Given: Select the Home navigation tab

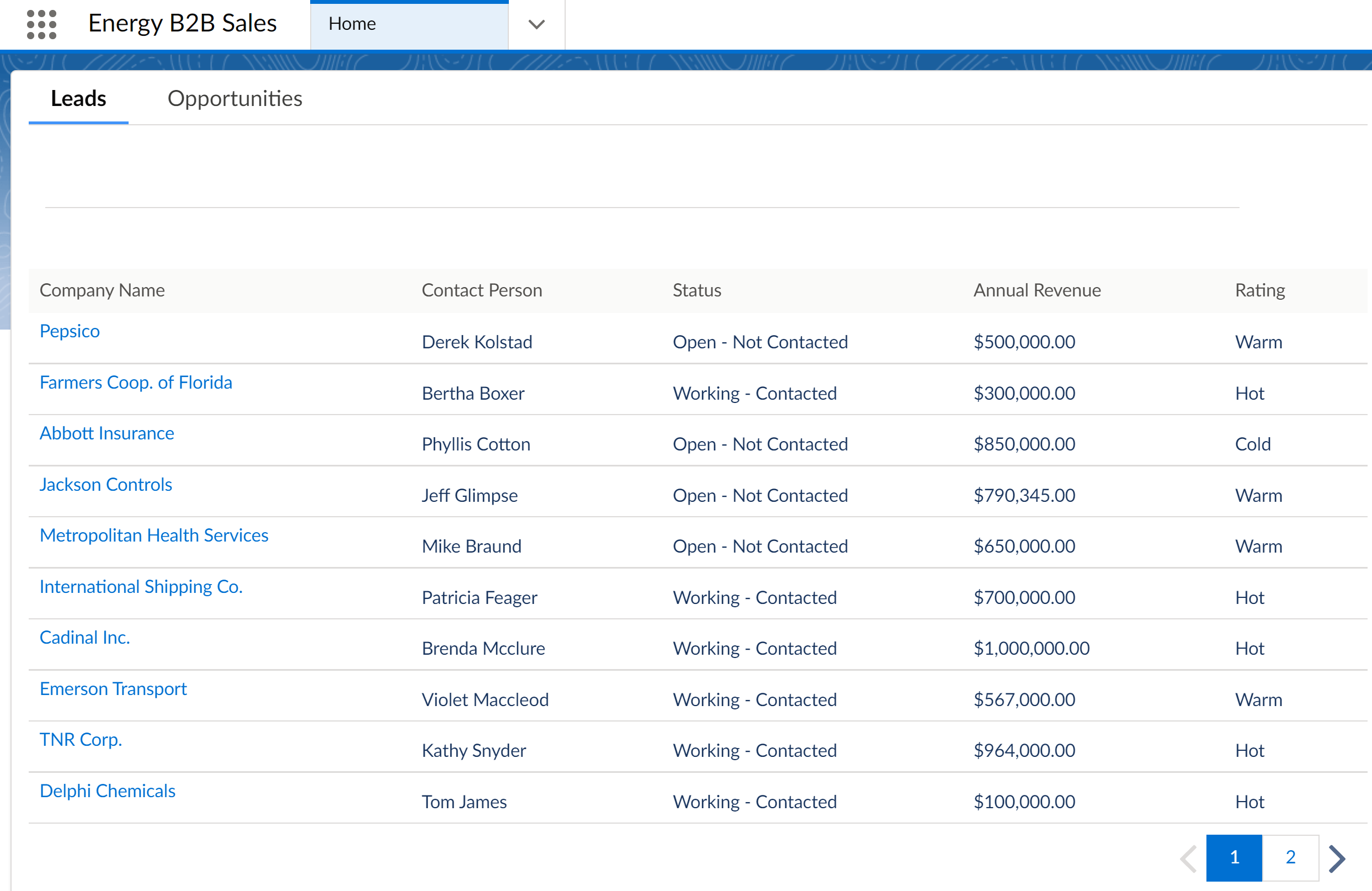Looking at the screenshot, I should 409,24.
